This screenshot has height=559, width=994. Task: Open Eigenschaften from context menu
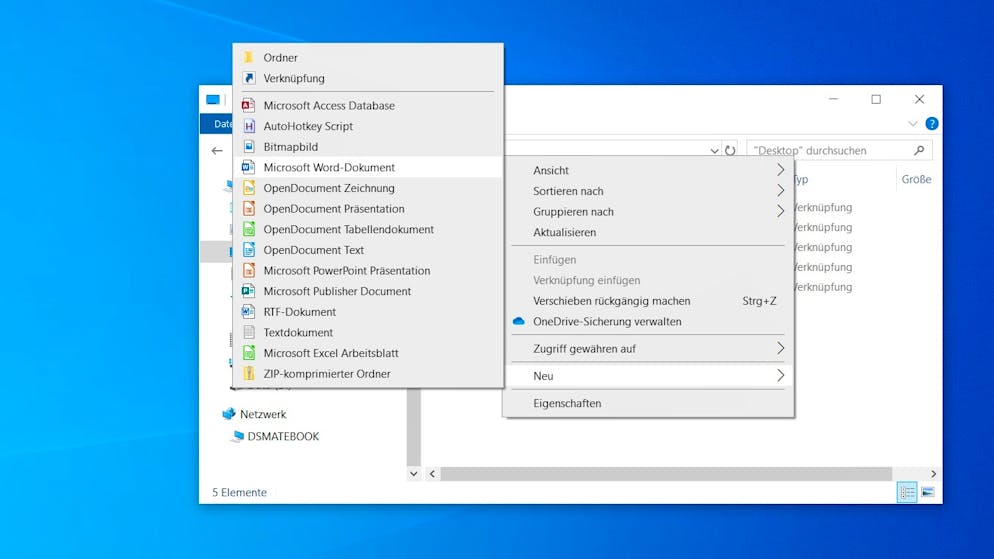[649, 403]
